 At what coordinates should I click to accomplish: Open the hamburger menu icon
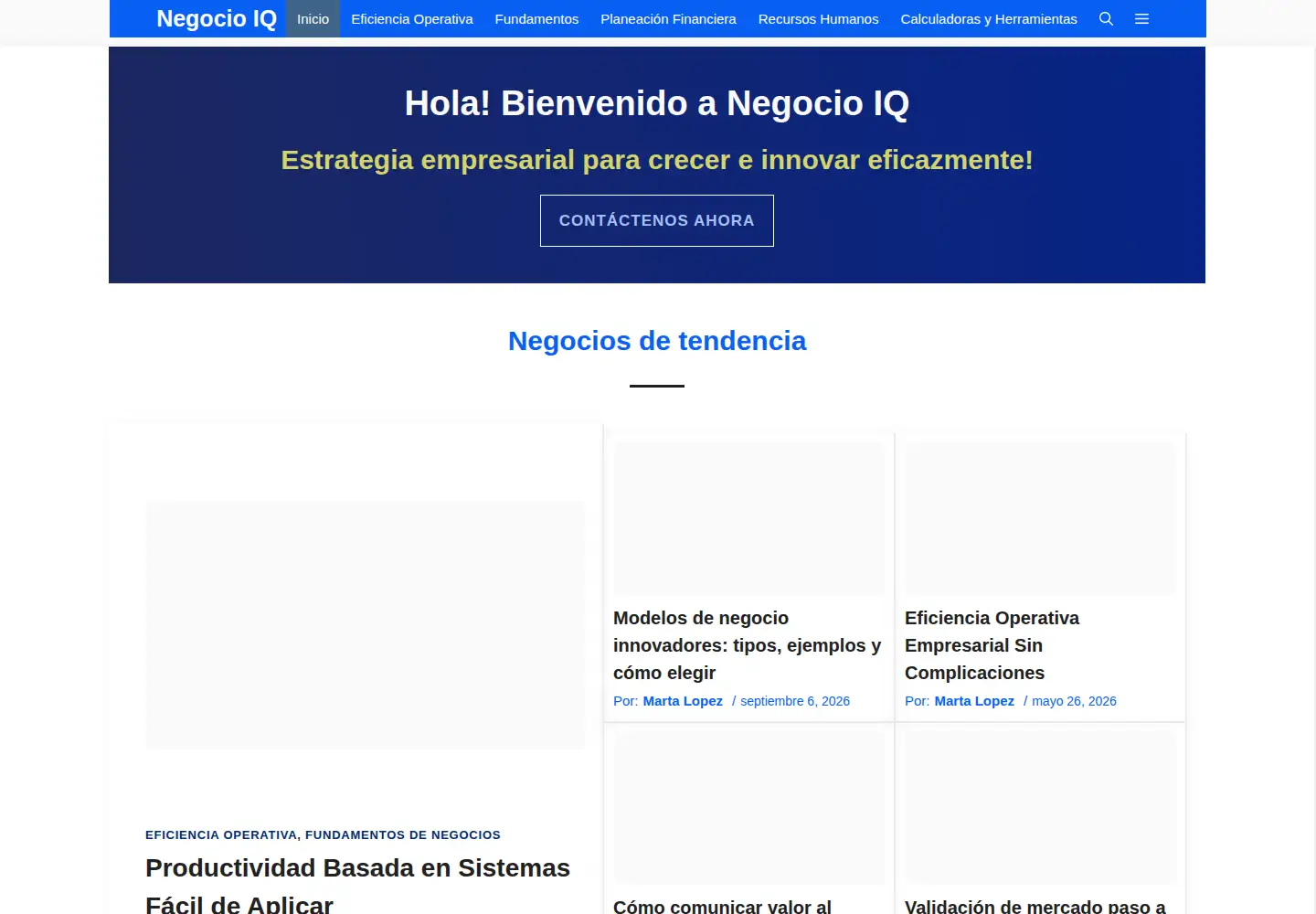pos(1141,18)
